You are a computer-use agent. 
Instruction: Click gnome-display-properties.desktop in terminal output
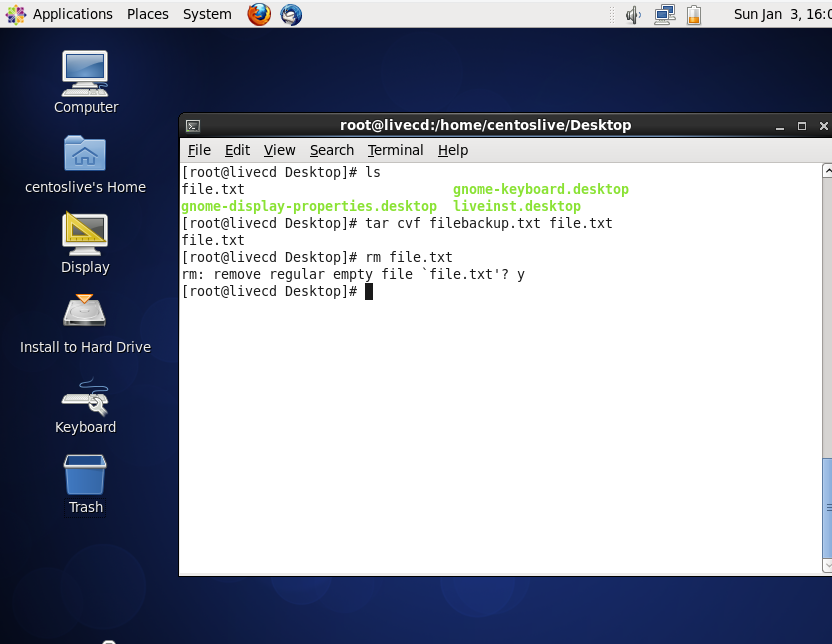(309, 206)
